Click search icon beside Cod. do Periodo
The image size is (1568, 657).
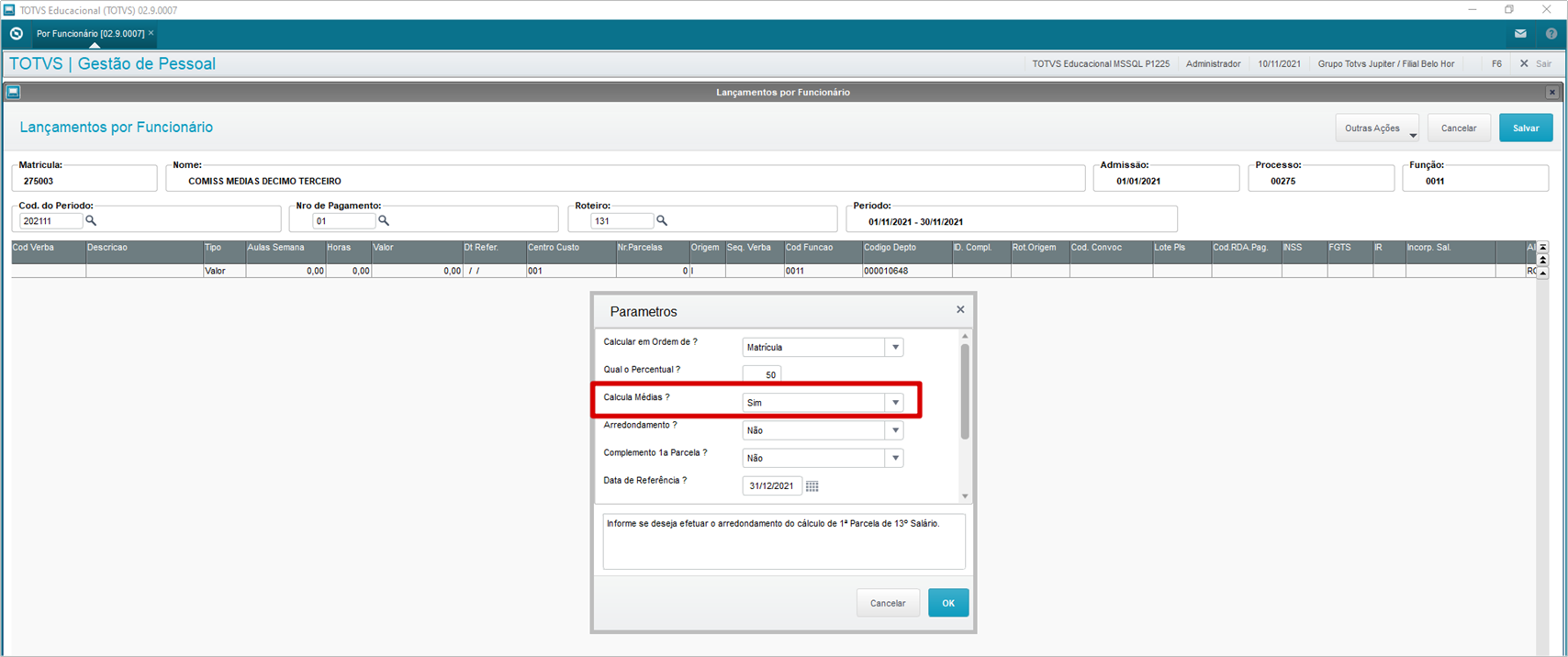[91, 221]
